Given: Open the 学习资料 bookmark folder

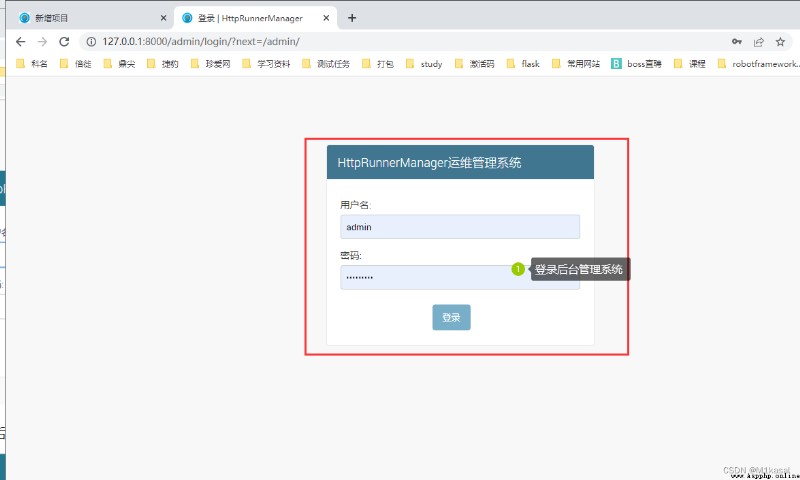Looking at the screenshot, I should click(266, 64).
